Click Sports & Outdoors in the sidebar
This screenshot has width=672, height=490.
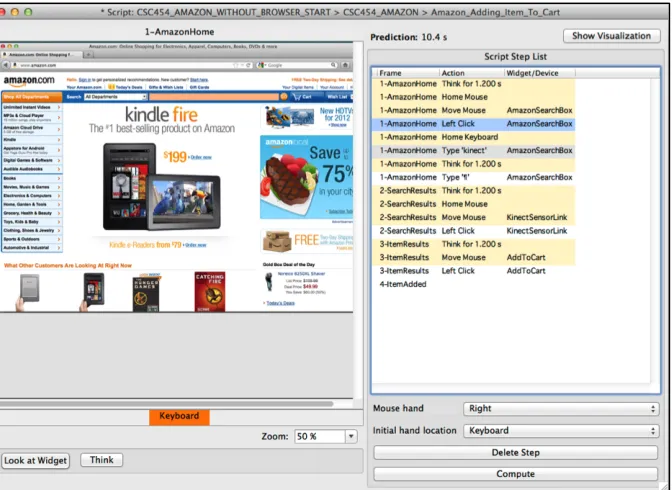coord(32,239)
